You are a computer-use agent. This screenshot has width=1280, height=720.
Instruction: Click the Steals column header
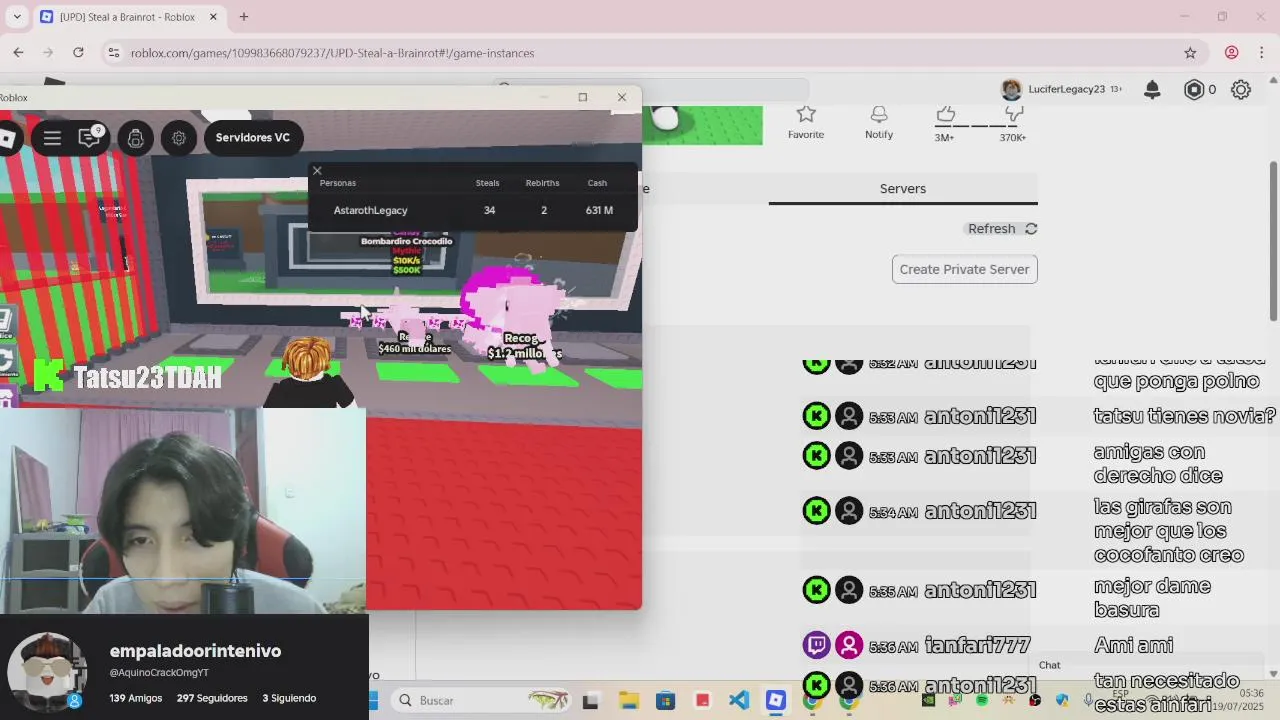487,183
